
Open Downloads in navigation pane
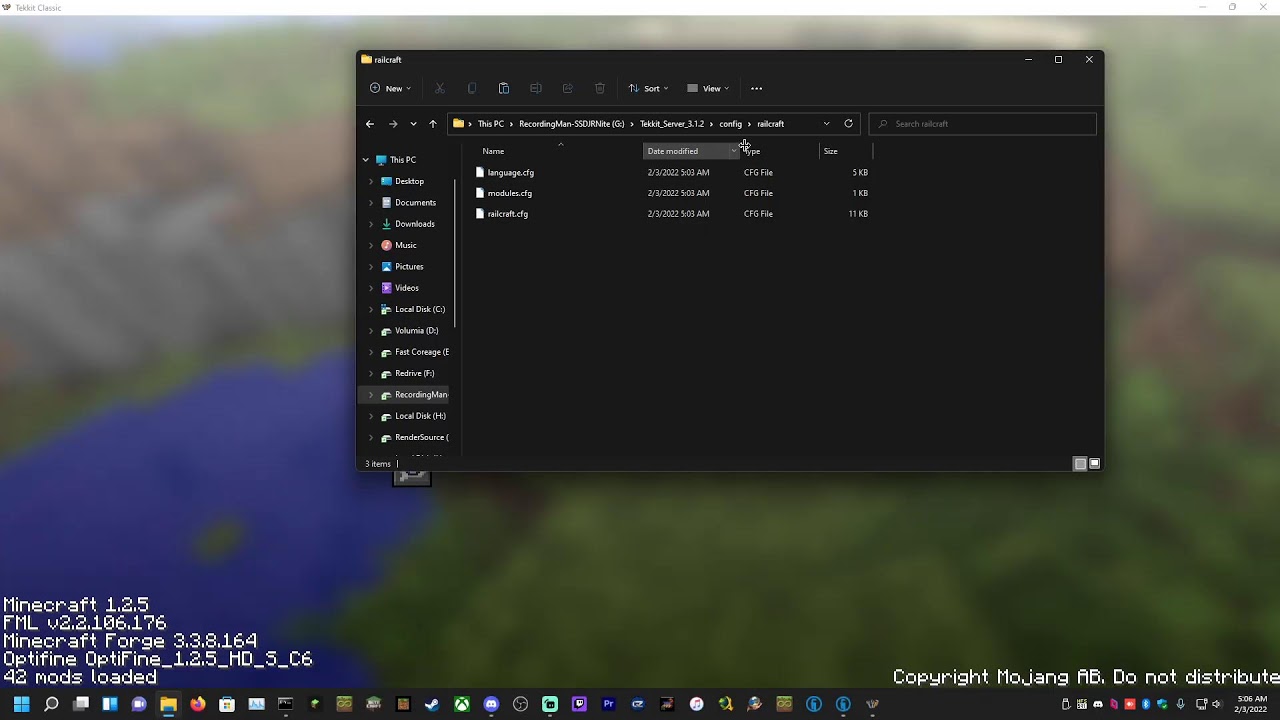coord(414,224)
